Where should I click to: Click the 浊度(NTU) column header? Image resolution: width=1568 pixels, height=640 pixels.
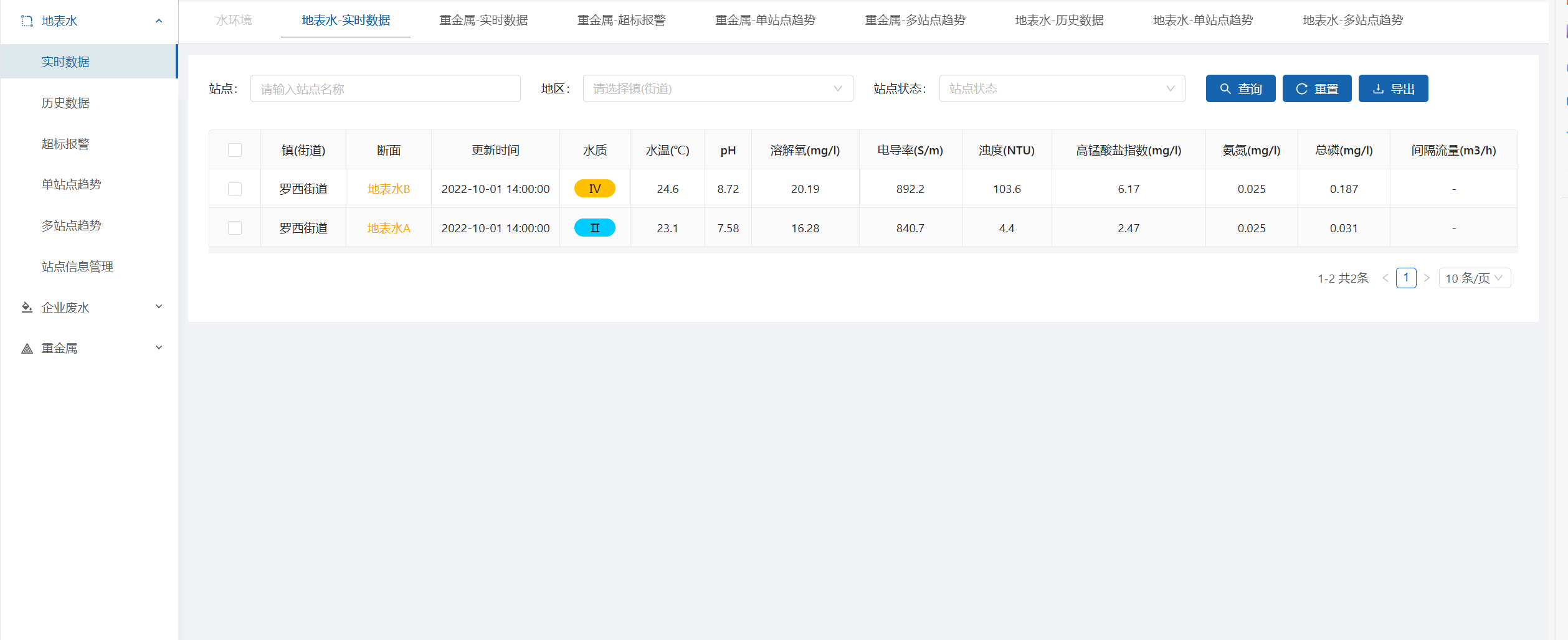pyautogui.click(x=1007, y=150)
